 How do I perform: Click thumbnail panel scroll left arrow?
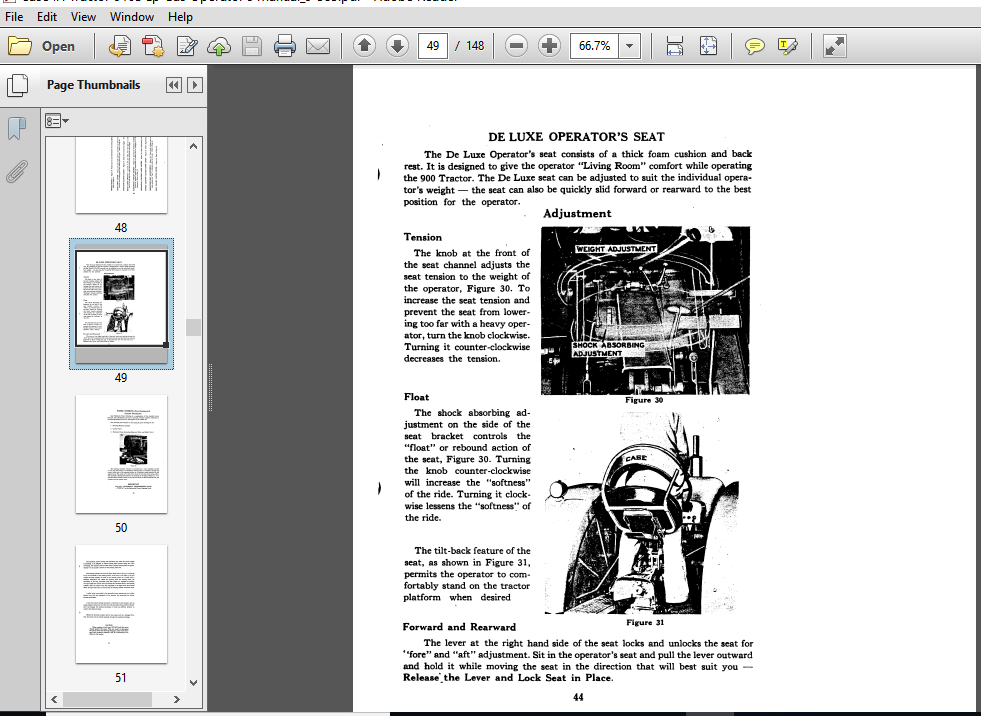click(x=54, y=699)
